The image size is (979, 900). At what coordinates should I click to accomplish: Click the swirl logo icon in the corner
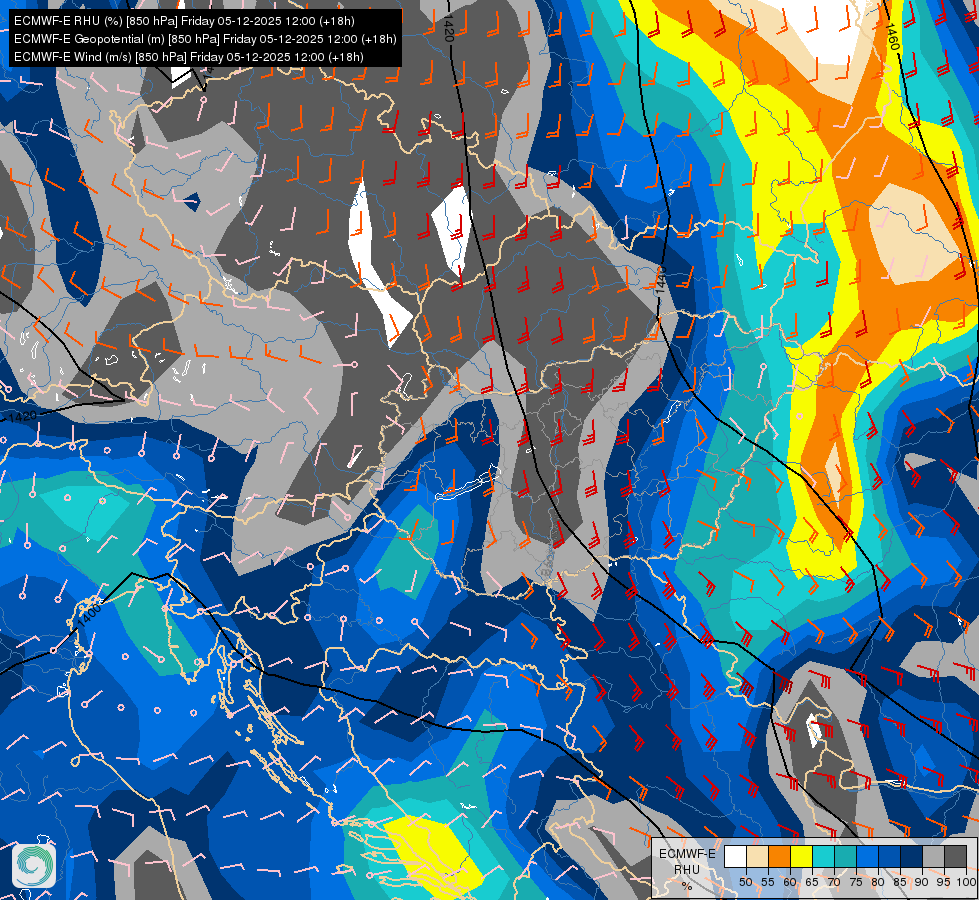click(x=34, y=865)
